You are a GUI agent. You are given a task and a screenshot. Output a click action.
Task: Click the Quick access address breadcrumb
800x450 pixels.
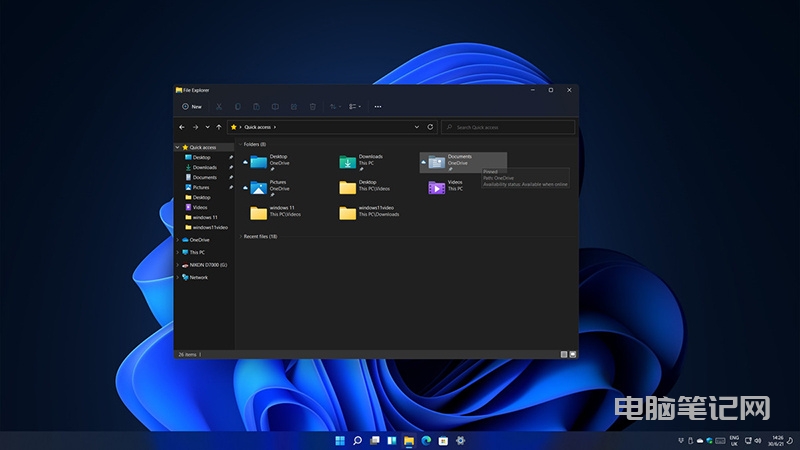click(257, 127)
